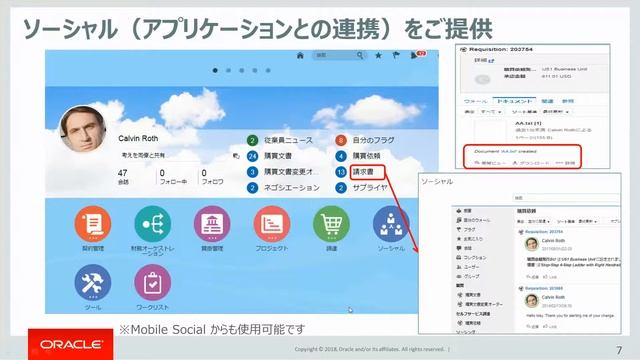Screen dimensions: 640x360
Task: Click the 購買文書 badge showing 24
Action: (253, 156)
